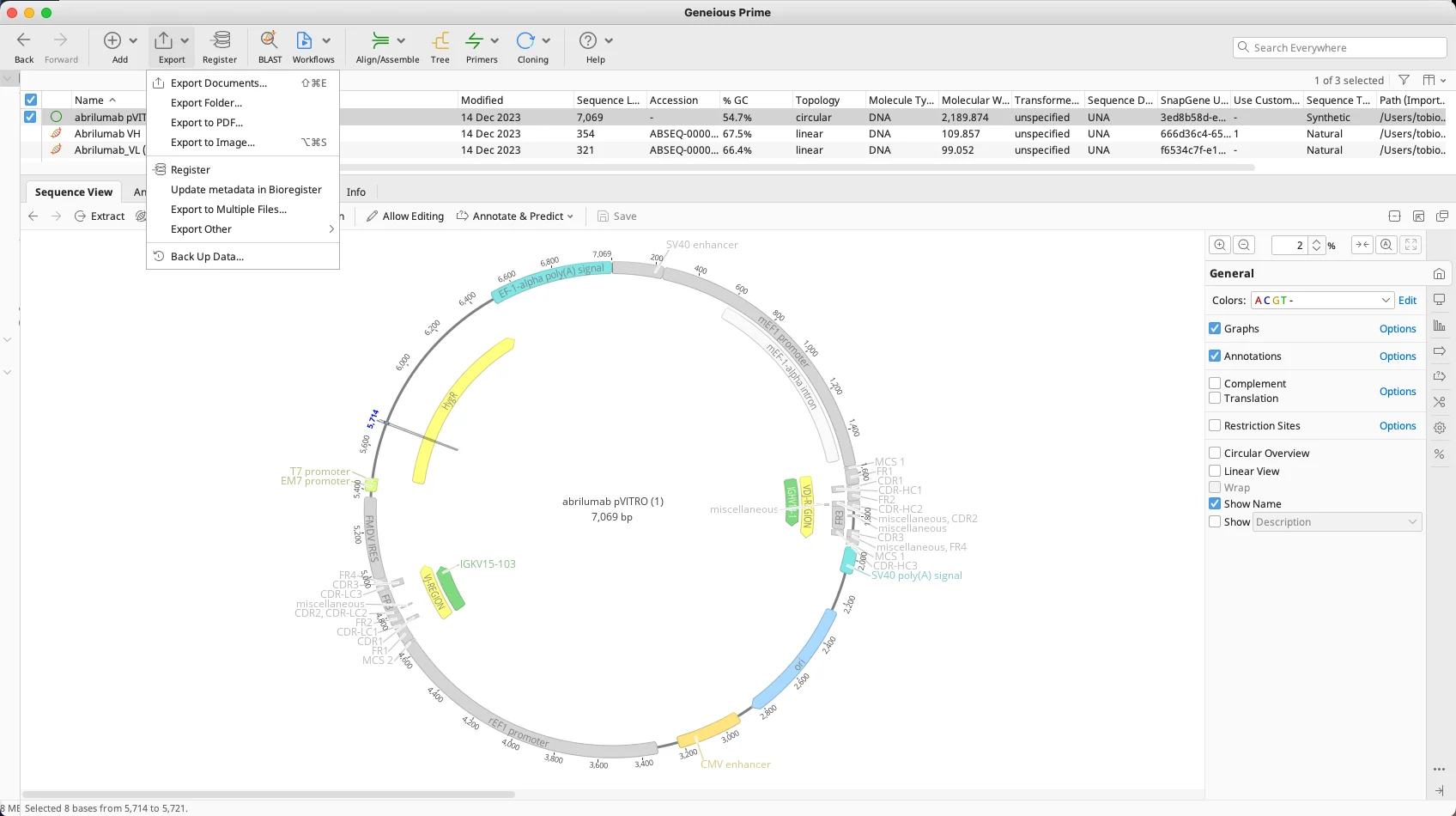Screen dimensions: 1456x816
Task: Click the Extract button icon
Action: (80, 216)
